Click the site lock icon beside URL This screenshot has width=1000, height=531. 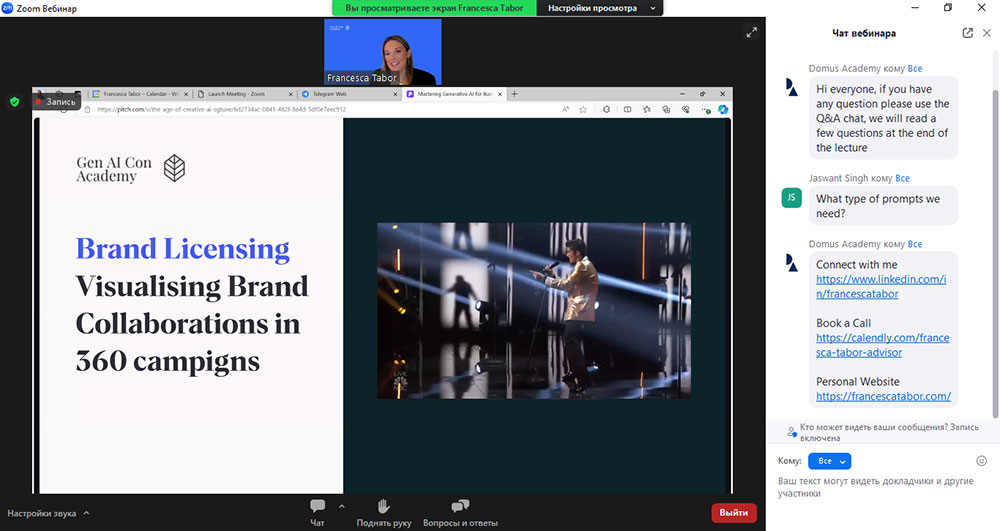pyautogui.click(x=87, y=110)
